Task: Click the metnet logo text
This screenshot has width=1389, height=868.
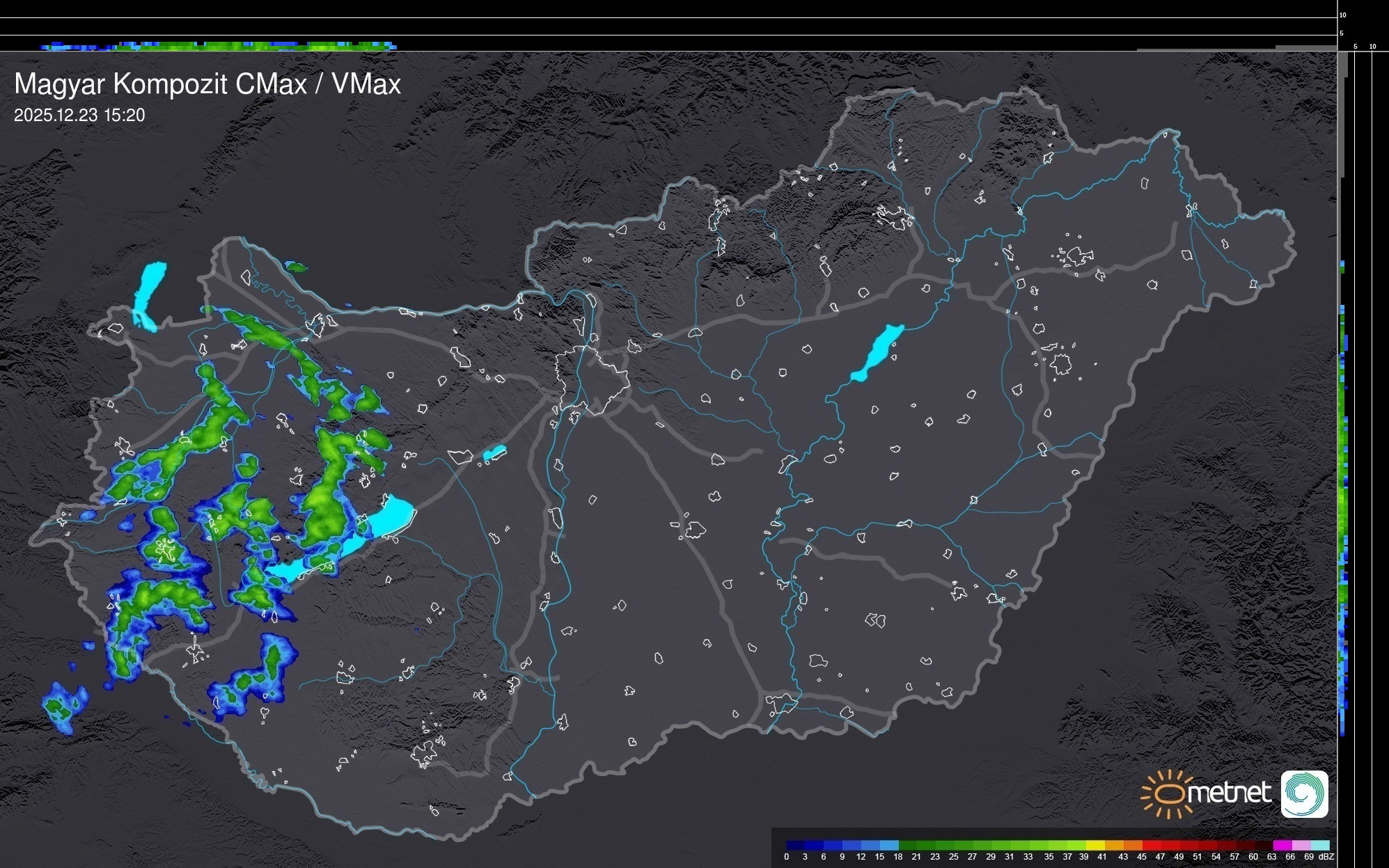Action: (1229, 793)
